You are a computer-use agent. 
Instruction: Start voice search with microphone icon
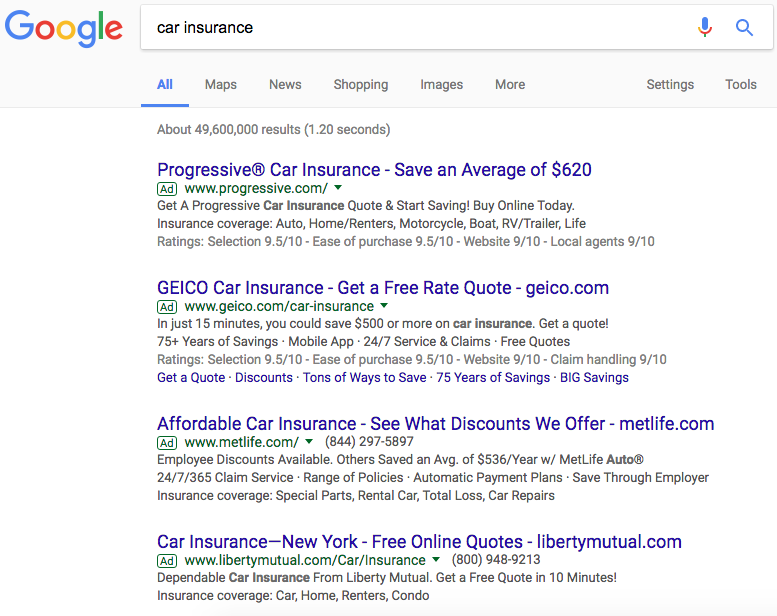[705, 27]
